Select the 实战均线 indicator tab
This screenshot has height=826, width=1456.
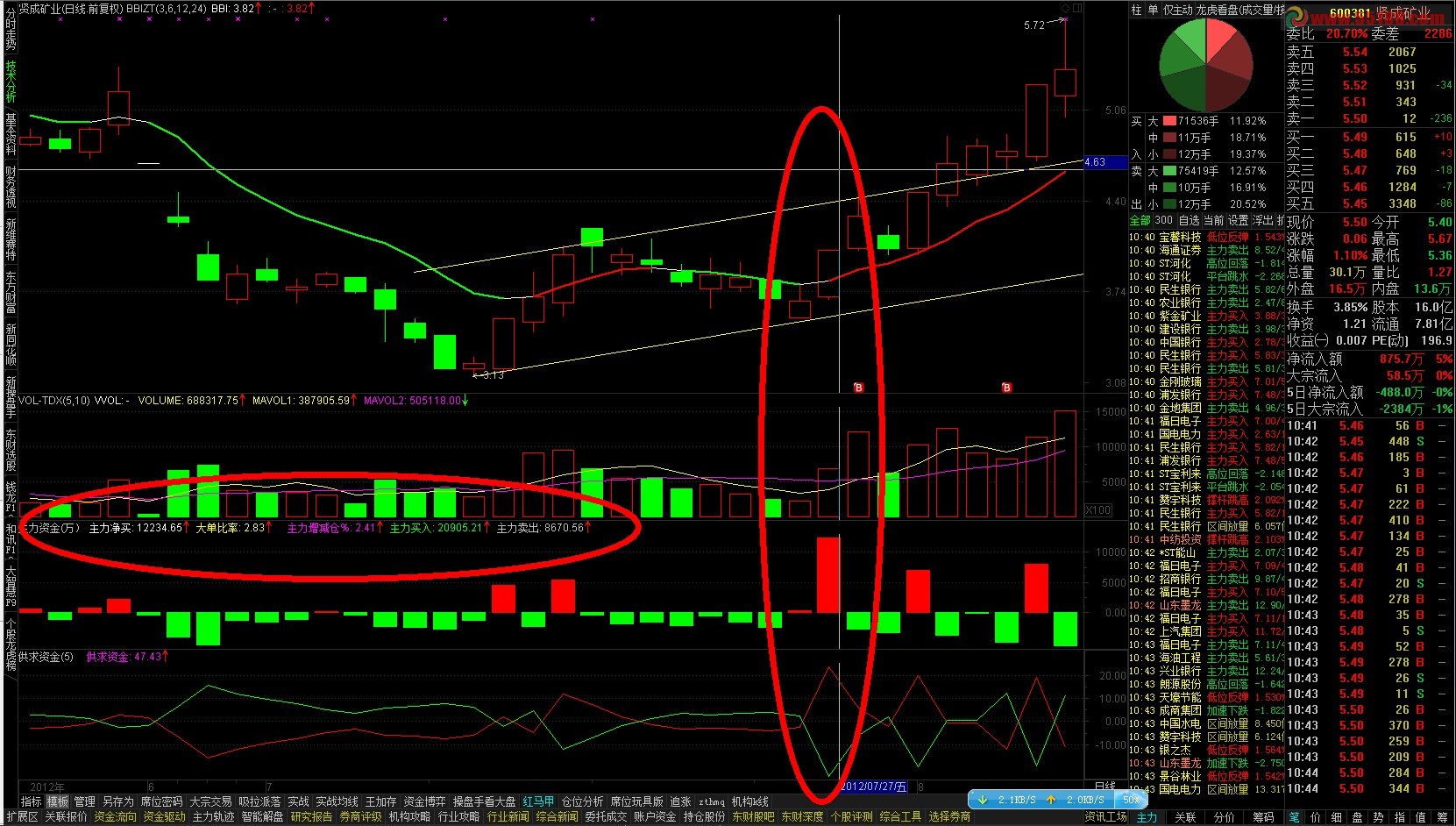point(337,801)
